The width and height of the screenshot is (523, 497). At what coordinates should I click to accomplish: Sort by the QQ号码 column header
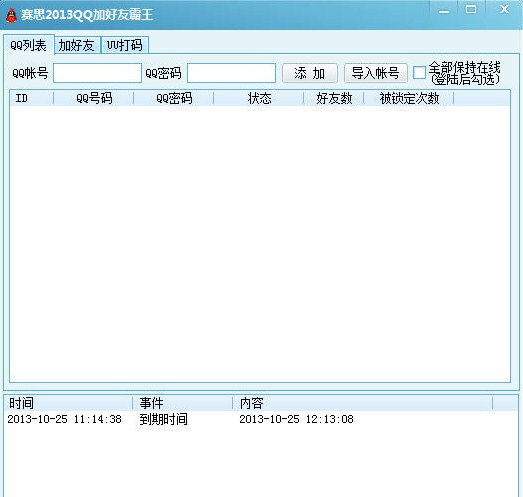click(x=93, y=98)
